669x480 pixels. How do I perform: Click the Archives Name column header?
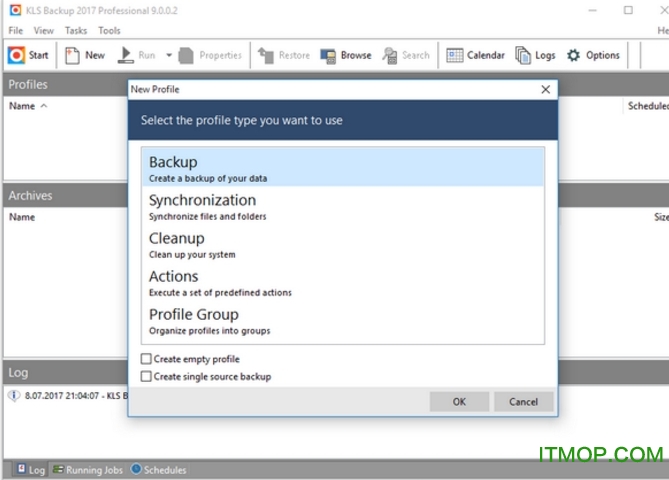[22, 217]
